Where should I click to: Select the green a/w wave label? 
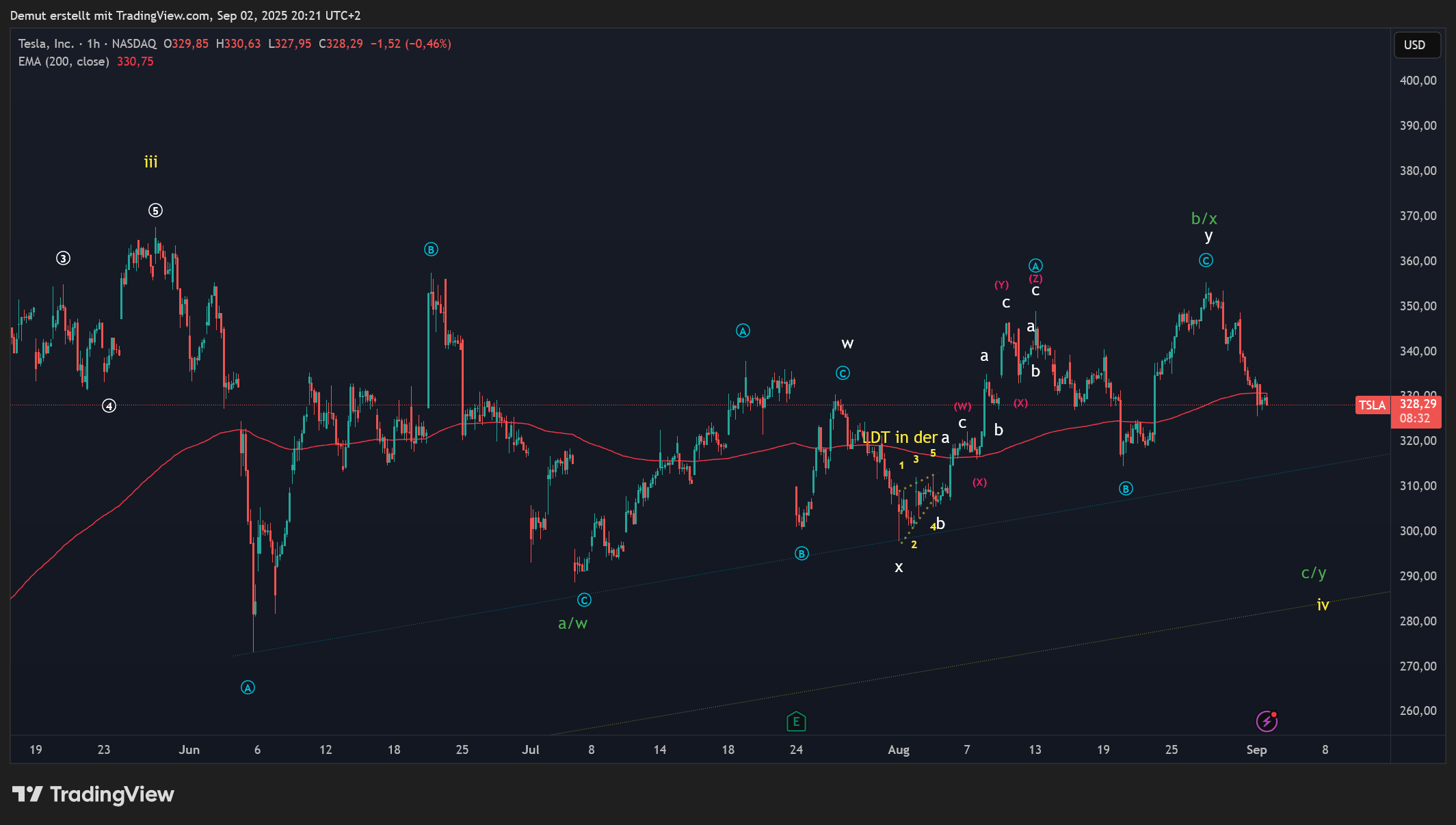pos(572,623)
